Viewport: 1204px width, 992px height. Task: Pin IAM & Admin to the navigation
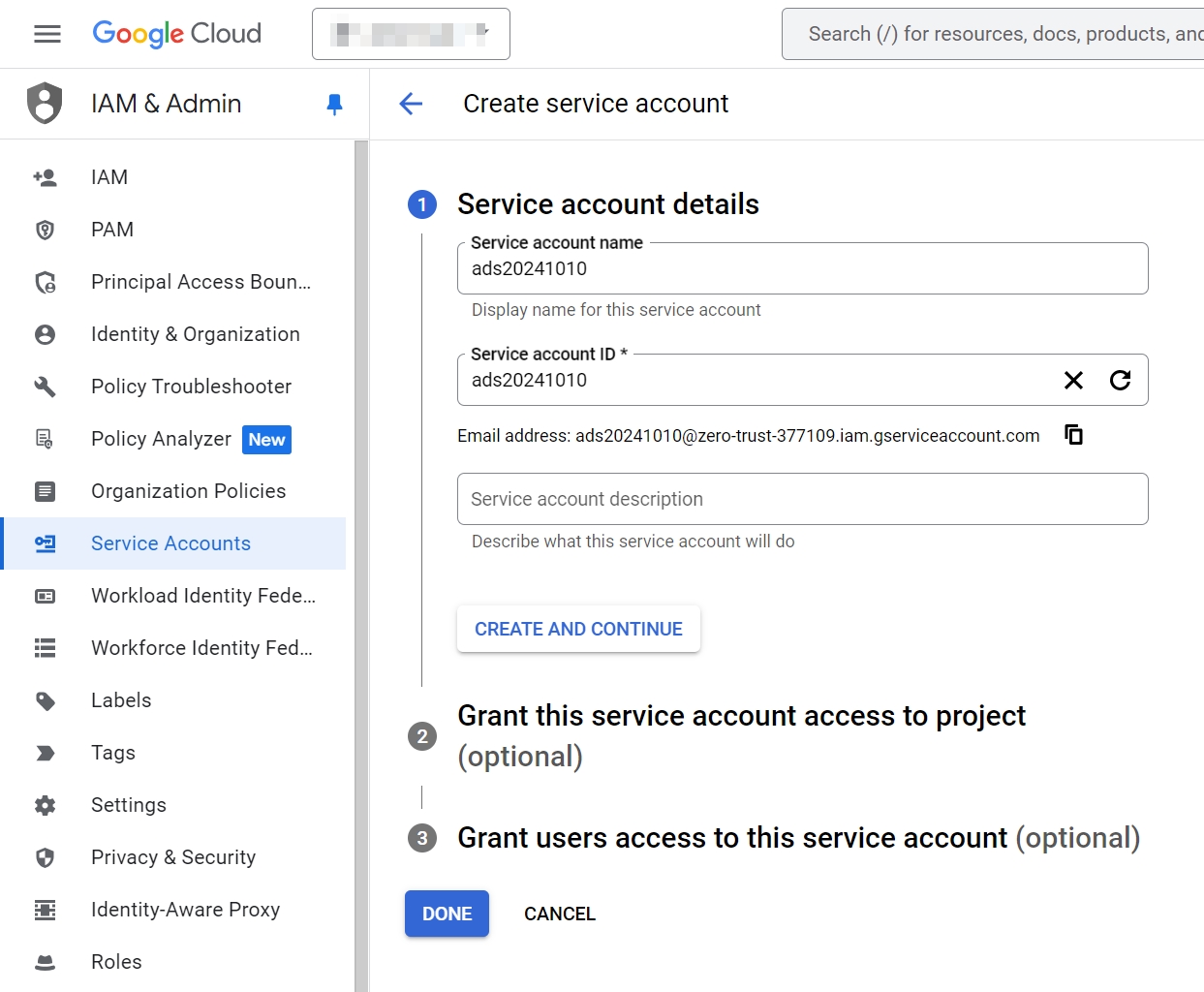pyautogui.click(x=333, y=104)
